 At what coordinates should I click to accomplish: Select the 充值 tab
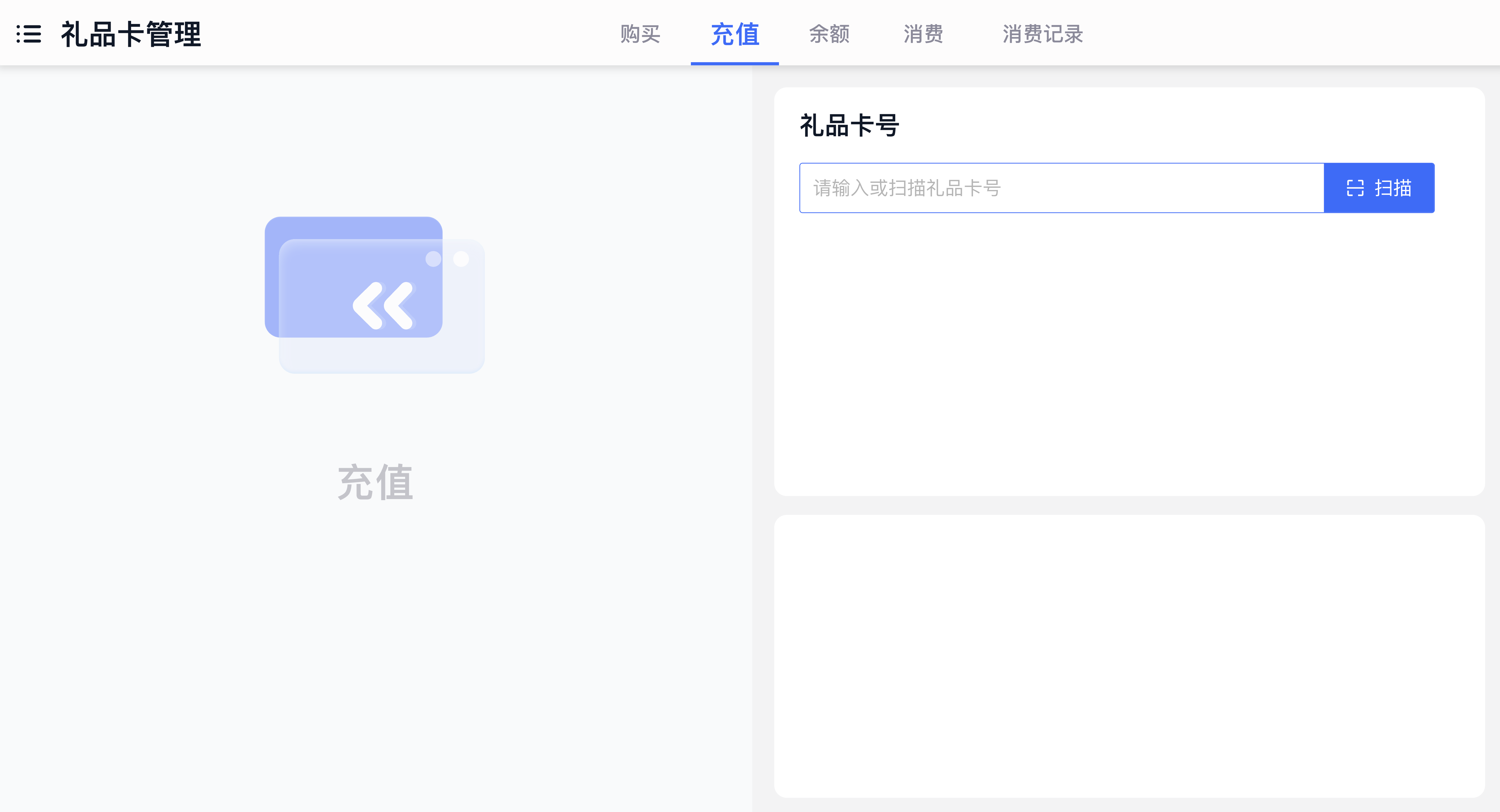[x=735, y=34]
